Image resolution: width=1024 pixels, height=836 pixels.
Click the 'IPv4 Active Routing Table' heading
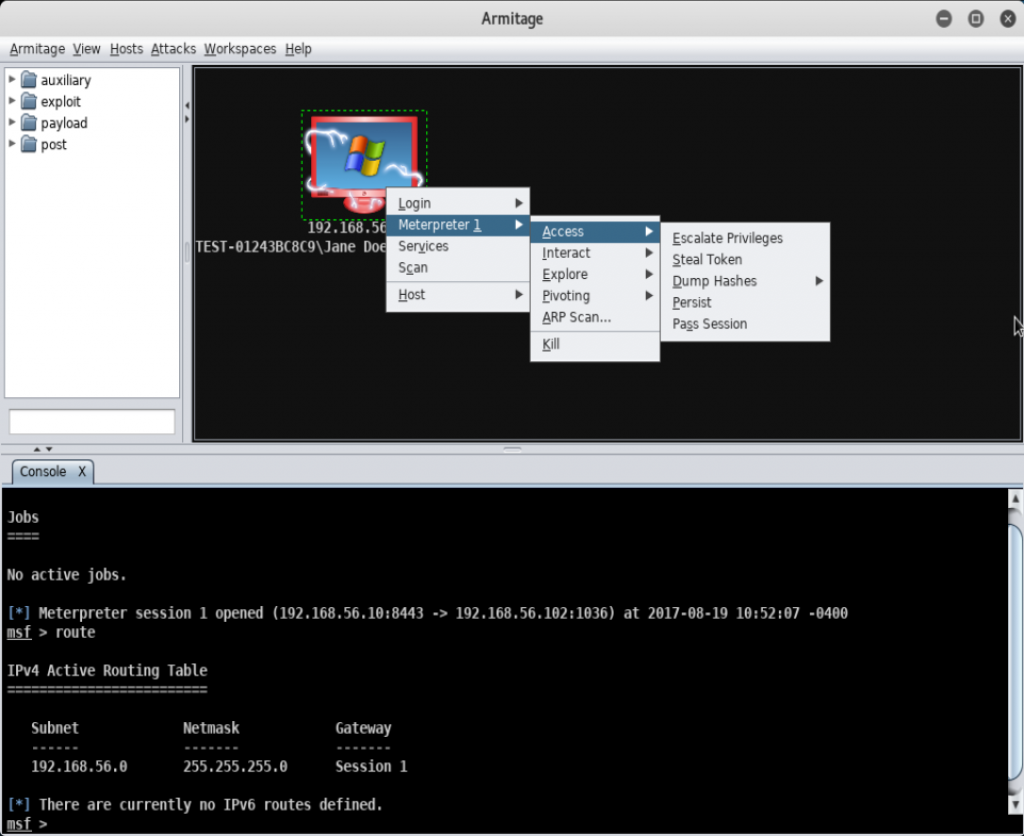107,671
